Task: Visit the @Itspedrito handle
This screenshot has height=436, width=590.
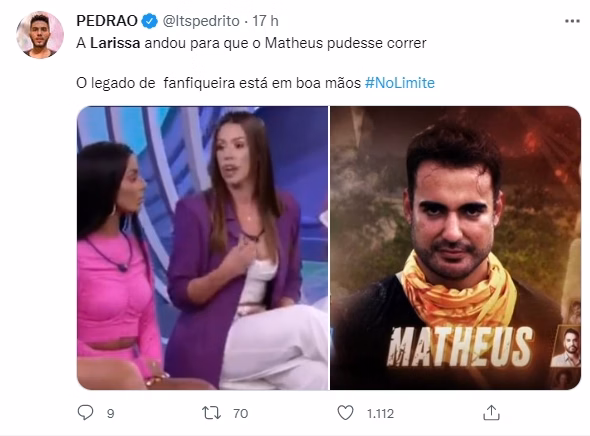Action: [x=201, y=21]
